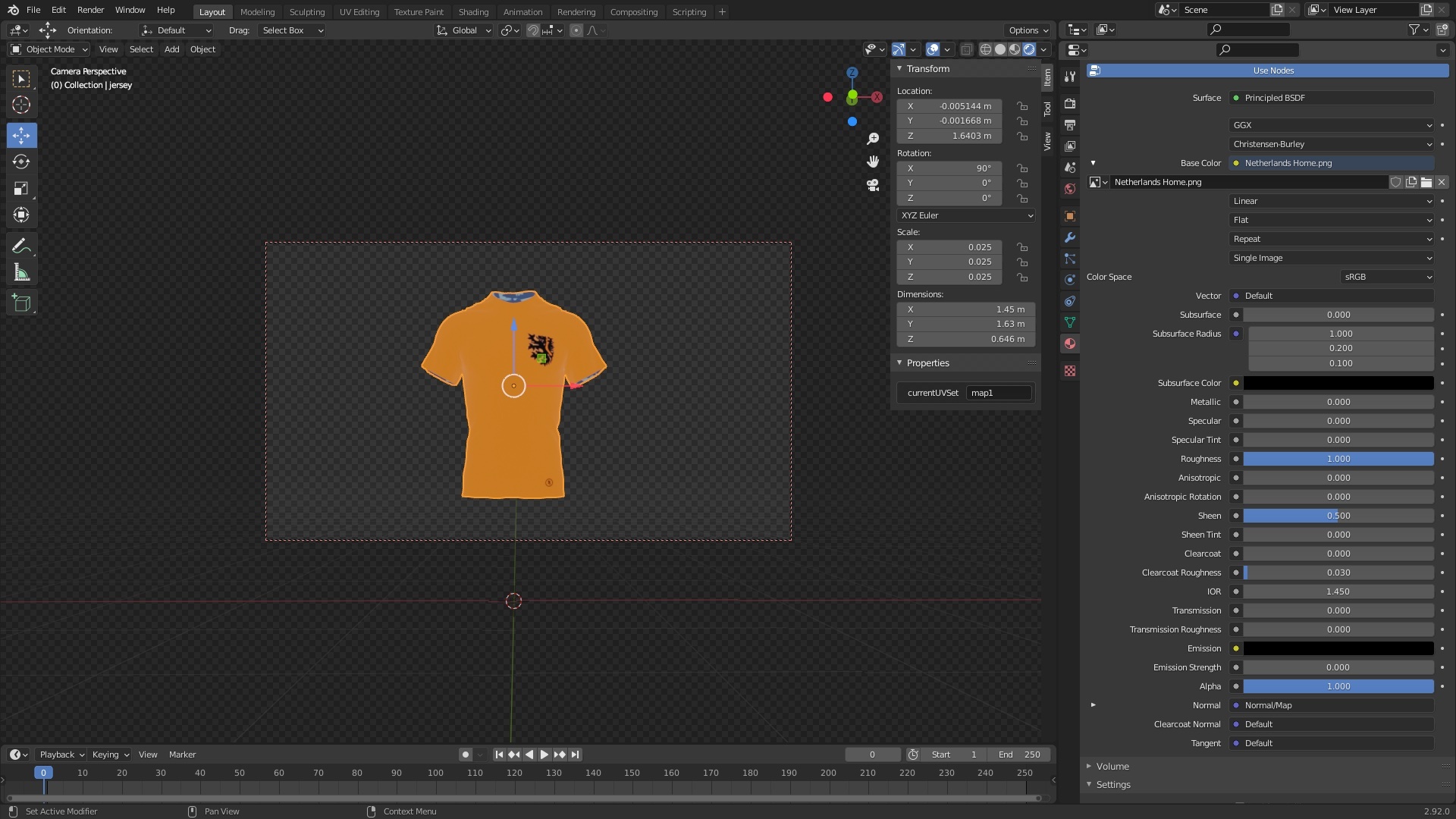The image size is (1456, 819).
Task: Switch to the Shading workspace tab
Action: [473, 11]
